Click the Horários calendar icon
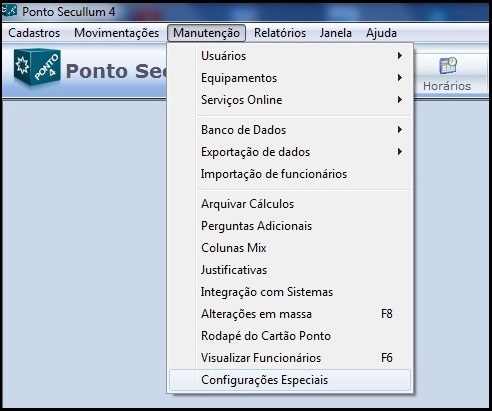The height and width of the screenshot is (411, 492). coord(448,65)
